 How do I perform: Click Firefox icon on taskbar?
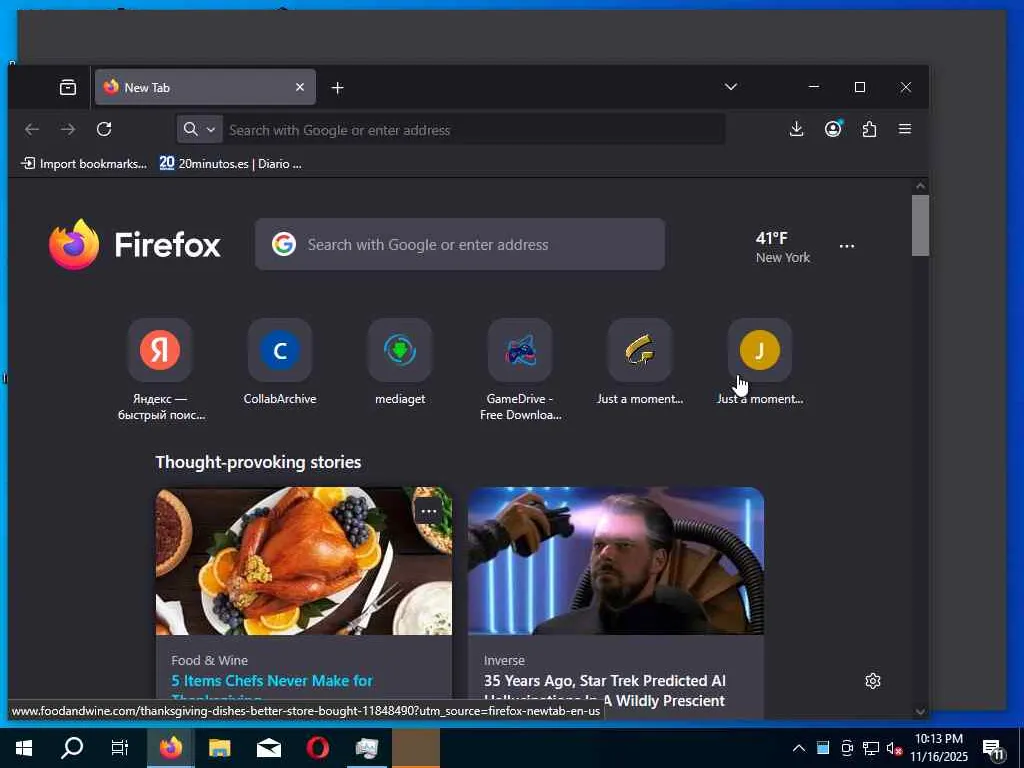click(x=170, y=748)
